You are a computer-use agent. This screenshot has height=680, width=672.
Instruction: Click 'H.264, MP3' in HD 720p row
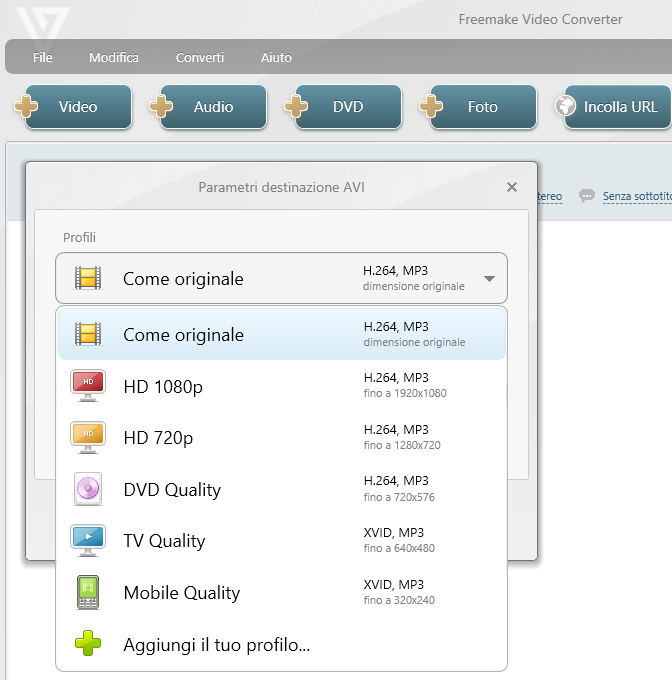[396, 430]
